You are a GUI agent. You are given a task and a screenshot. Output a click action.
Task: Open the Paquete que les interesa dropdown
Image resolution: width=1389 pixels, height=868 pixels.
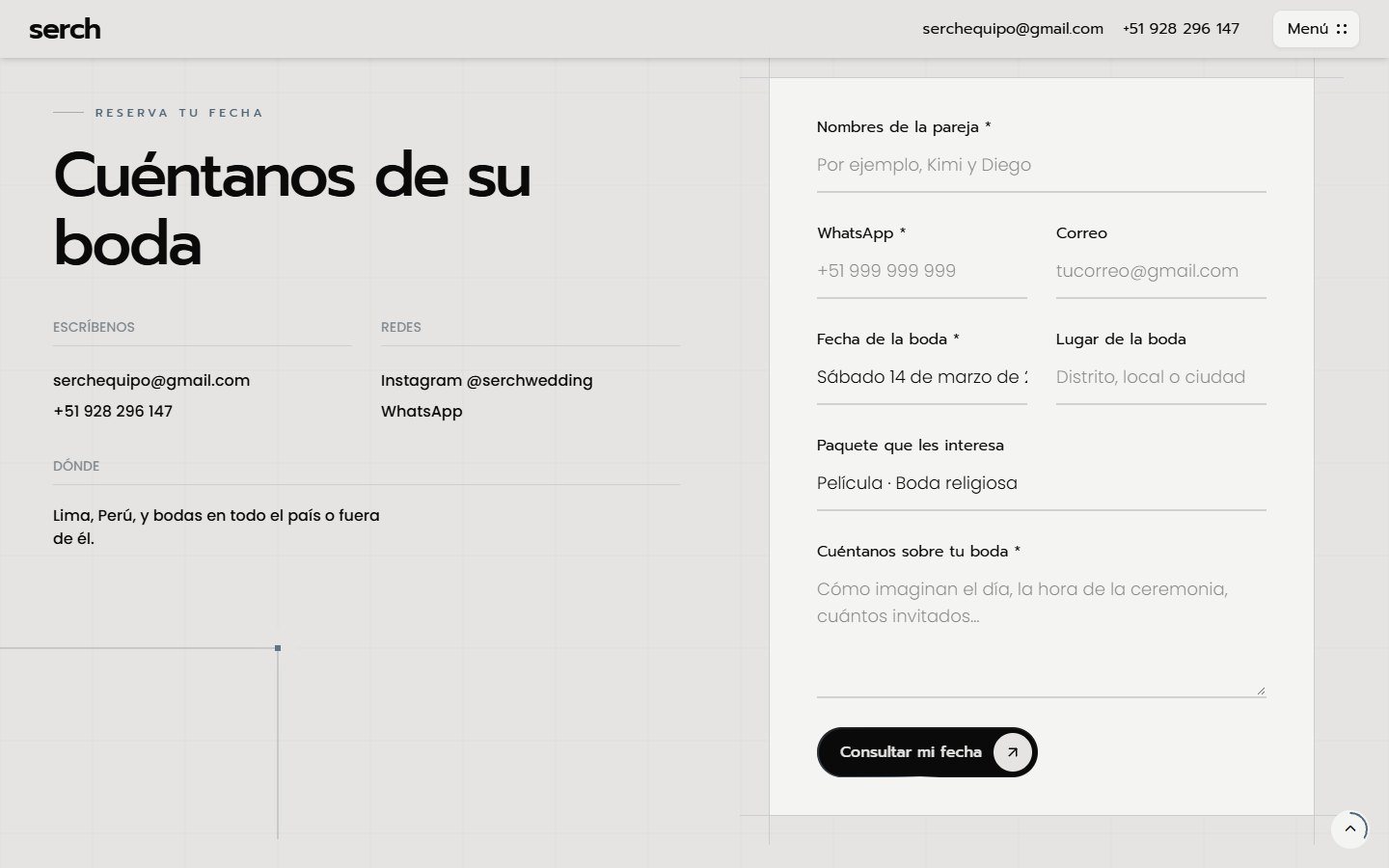1041,484
